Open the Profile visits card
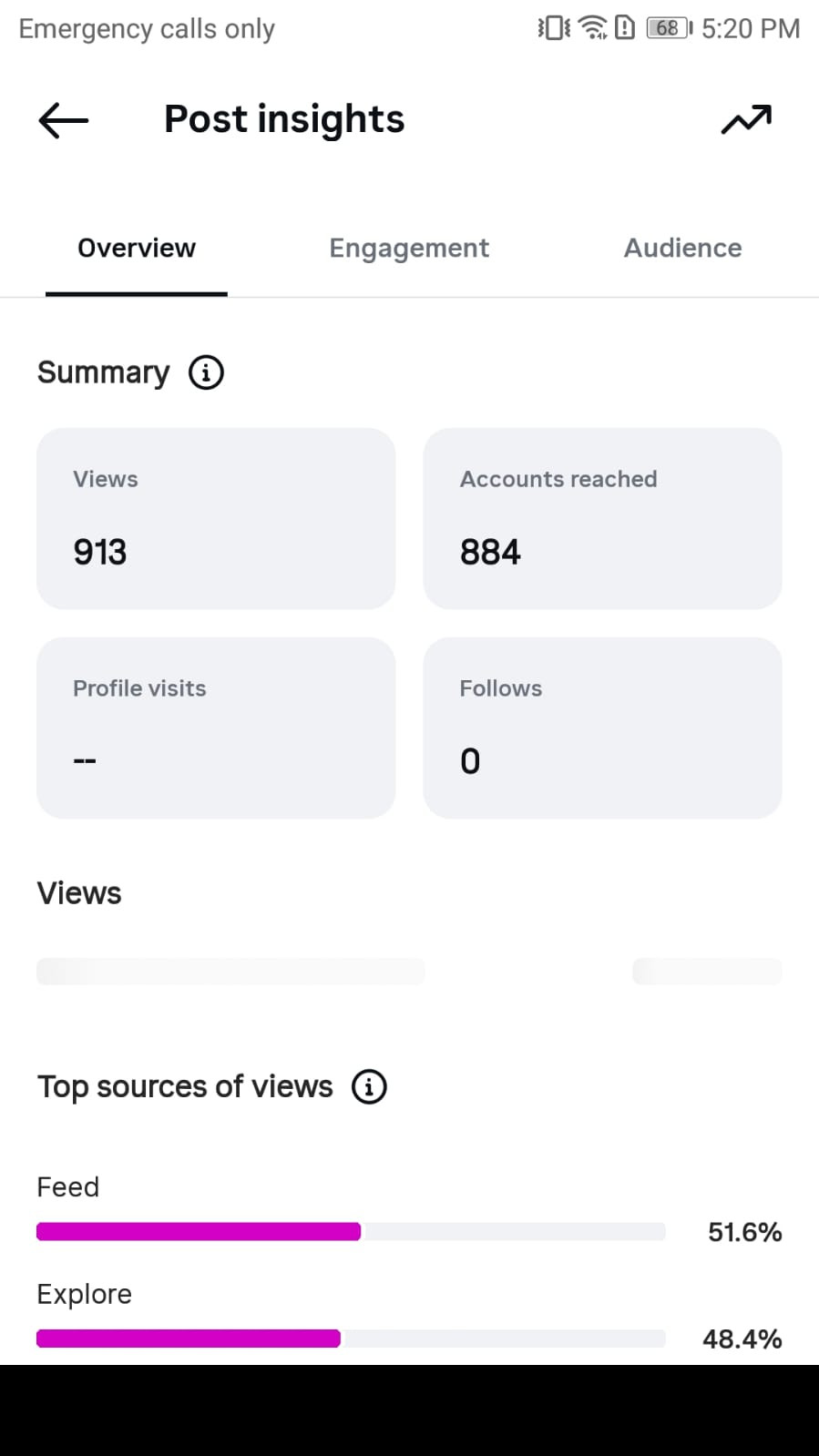 [x=216, y=728]
